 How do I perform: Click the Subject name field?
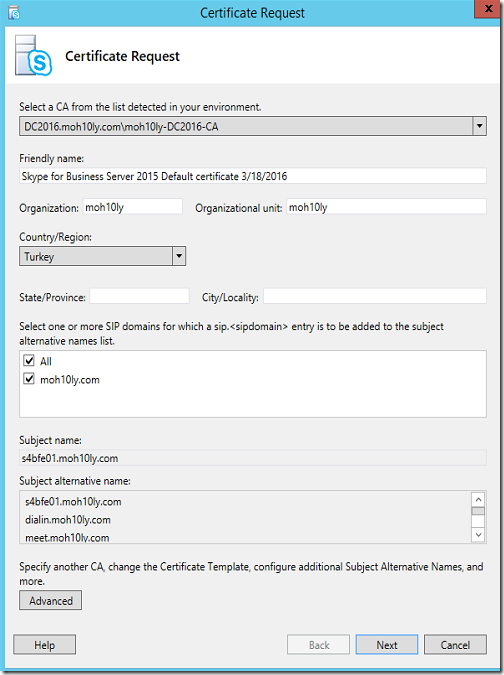(253, 458)
